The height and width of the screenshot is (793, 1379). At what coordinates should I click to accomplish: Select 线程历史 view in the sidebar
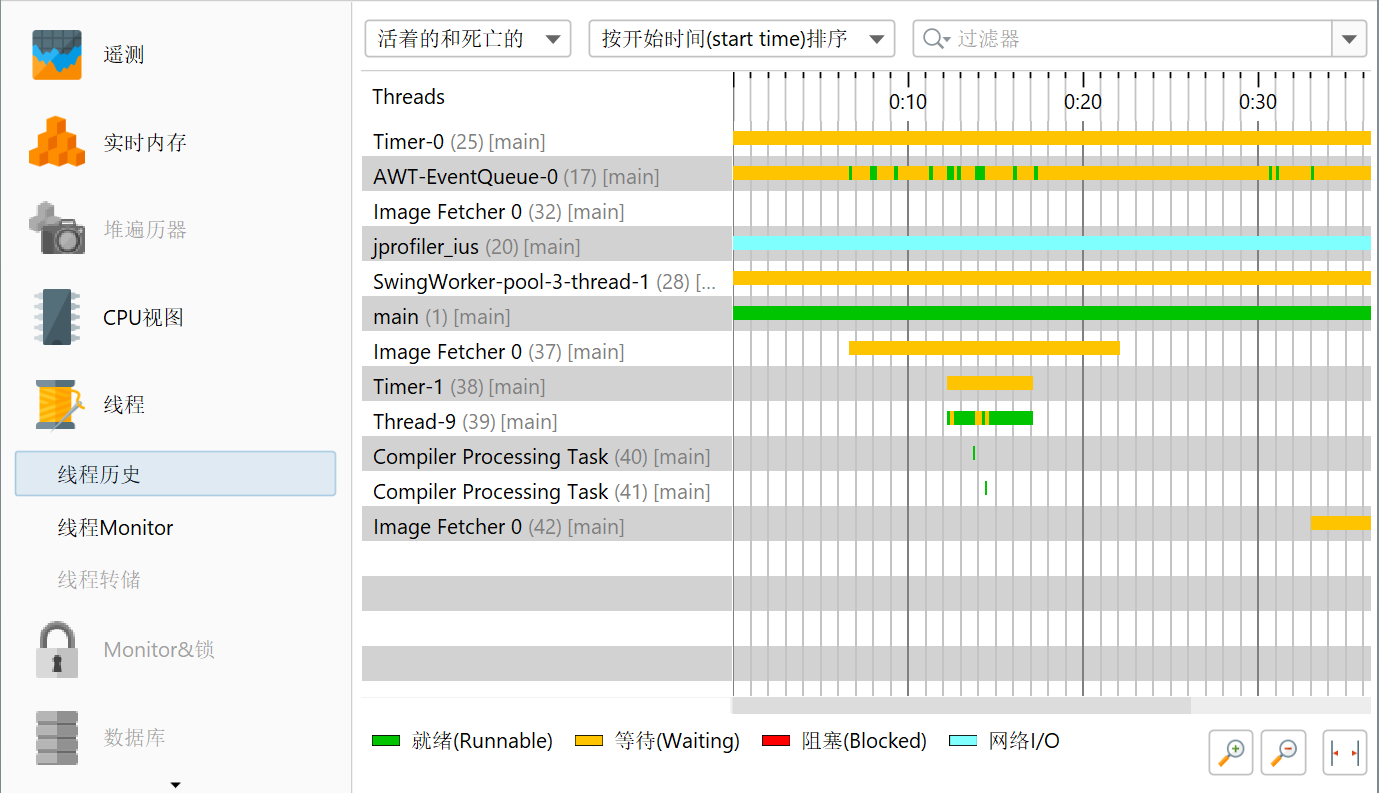click(175, 474)
